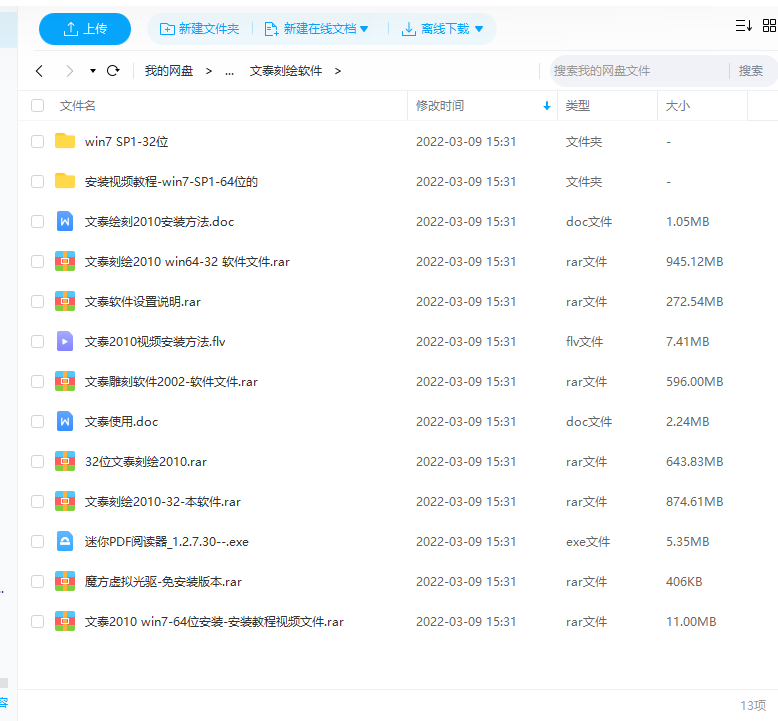The height and width of the screenshot is (721, 778).
Task: Click the 文泰使用.doc document icon
Action: (x=65, y=421)
